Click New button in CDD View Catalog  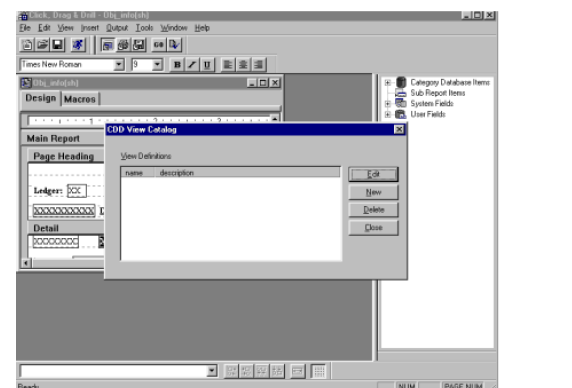(x=373, y=192)
